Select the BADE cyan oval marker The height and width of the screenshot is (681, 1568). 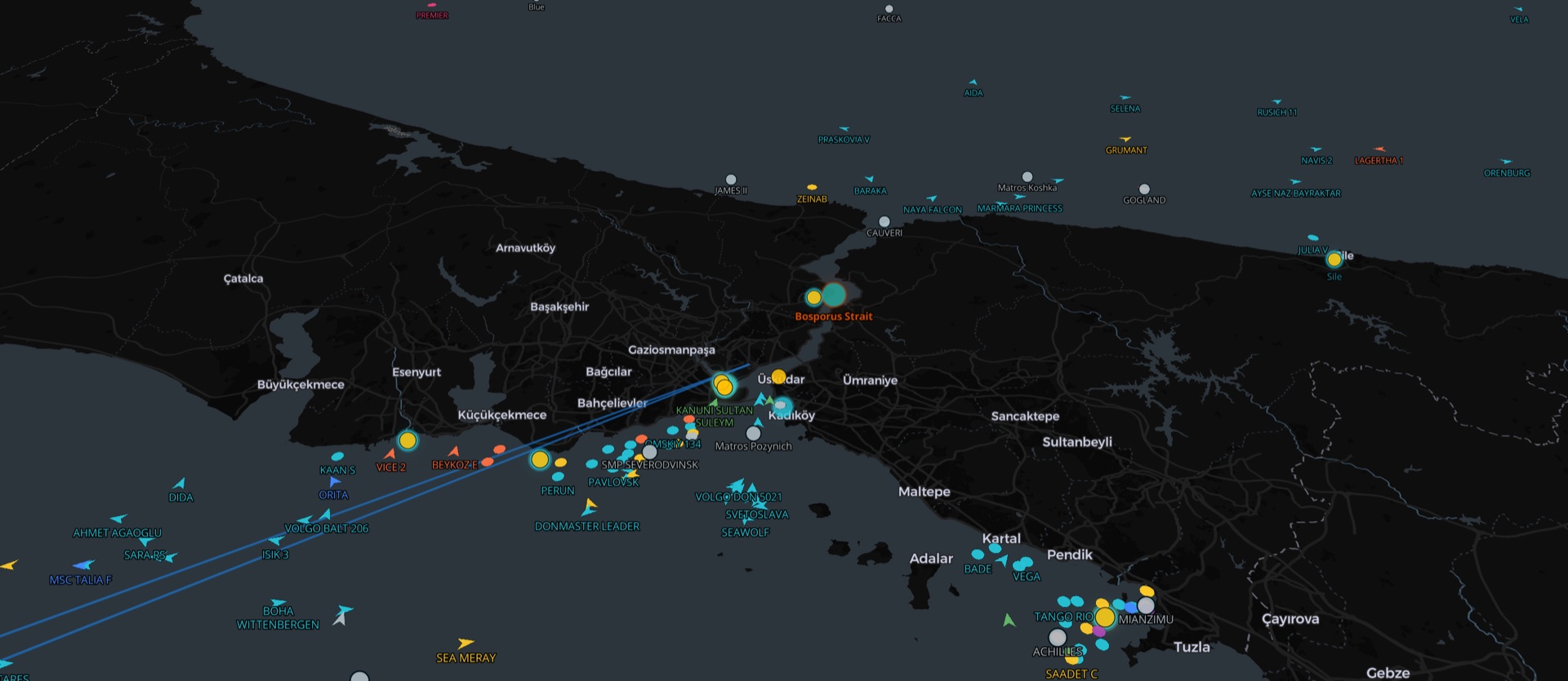978,555
